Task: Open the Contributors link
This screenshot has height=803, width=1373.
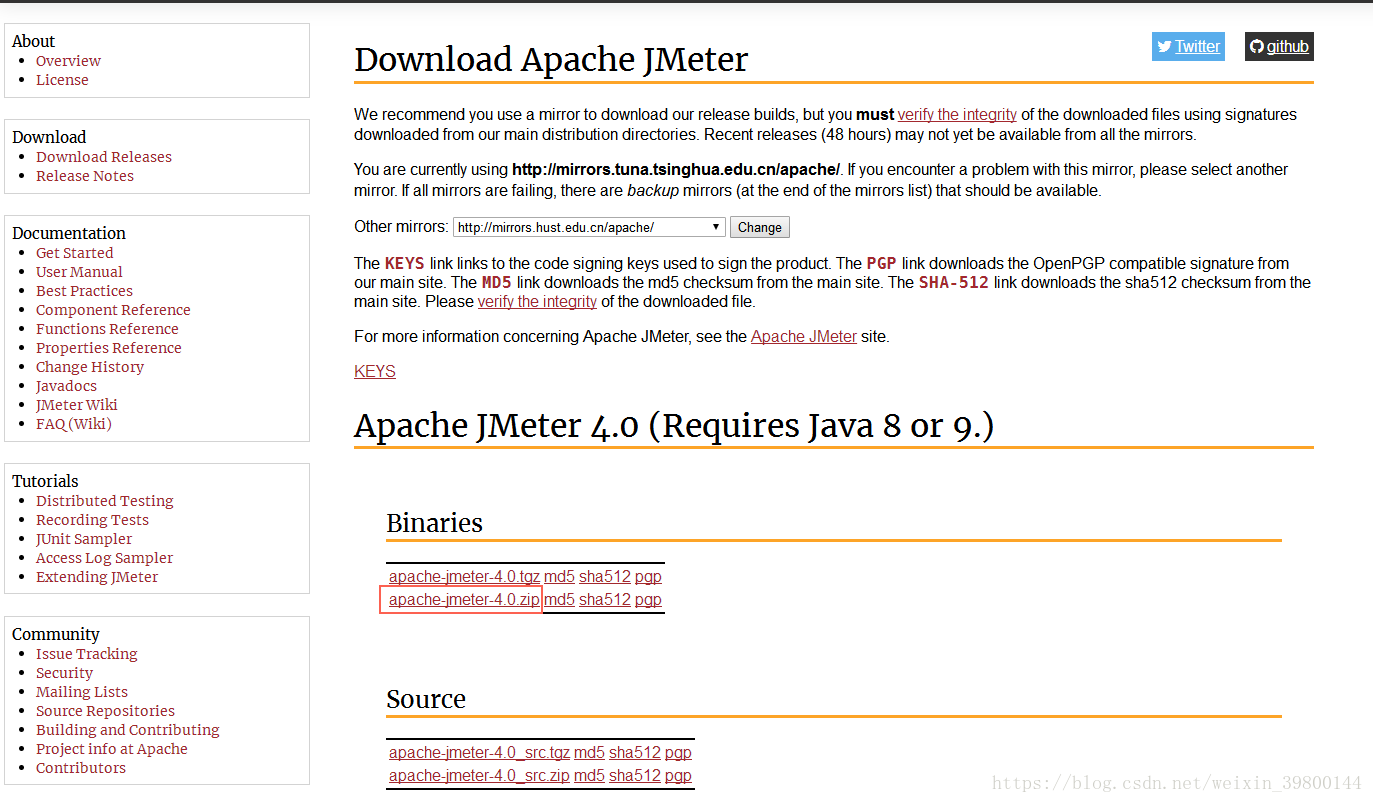Action: point(81,768)
